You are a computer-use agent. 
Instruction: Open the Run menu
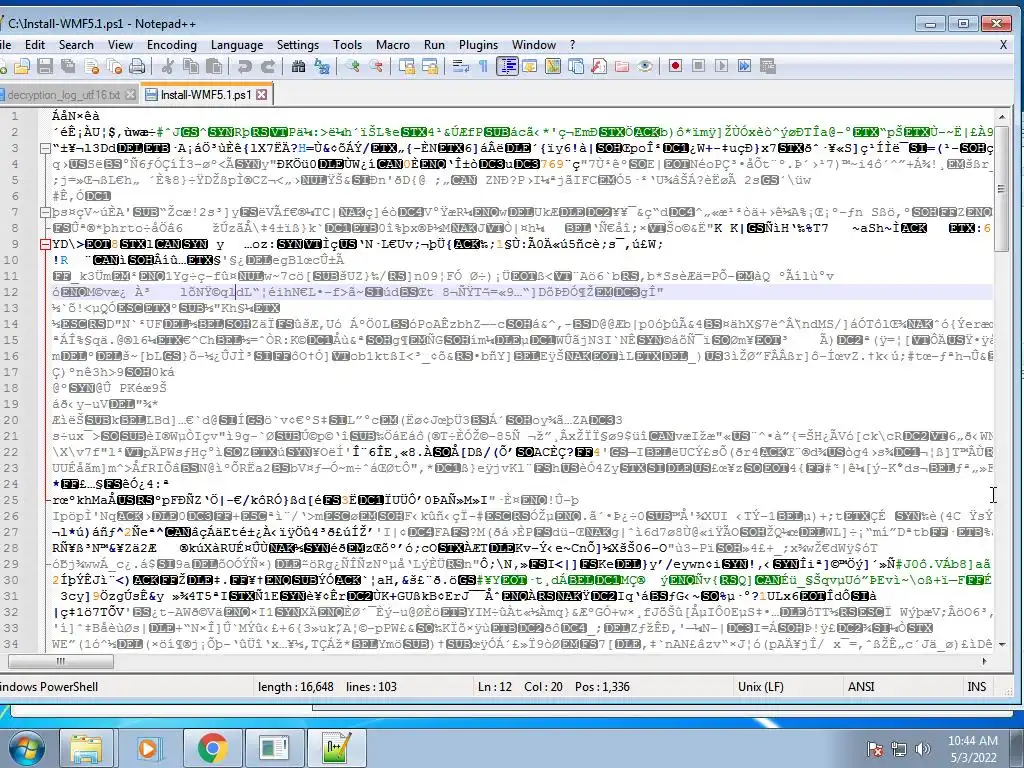pyautogui.click(x=434, y=44)
